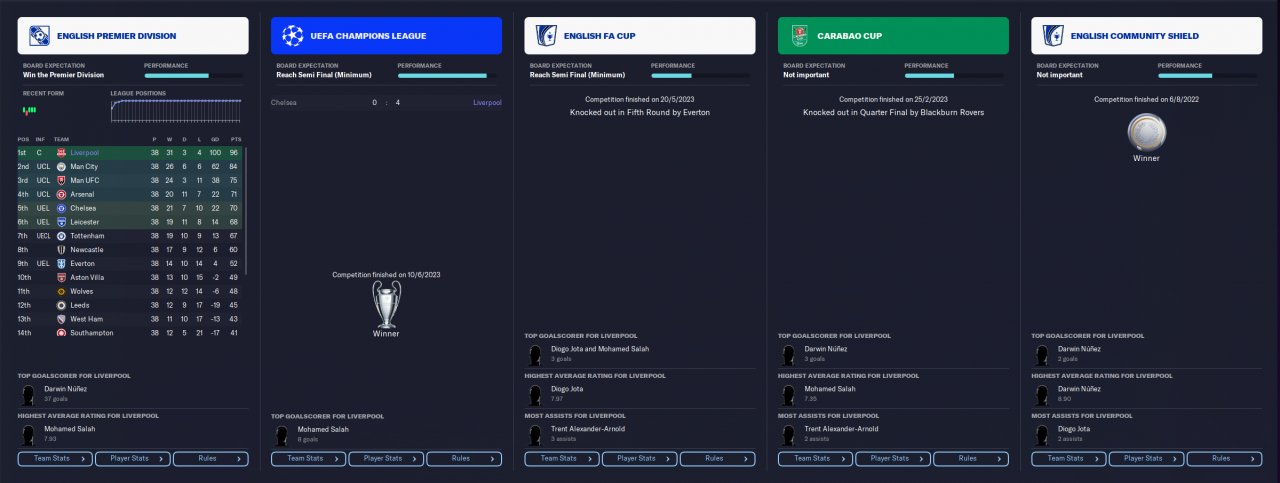Open Player Stats in Carabao Cup panel
The image size is (1280, 483).
pyautogui.click(x=893, y=459)
